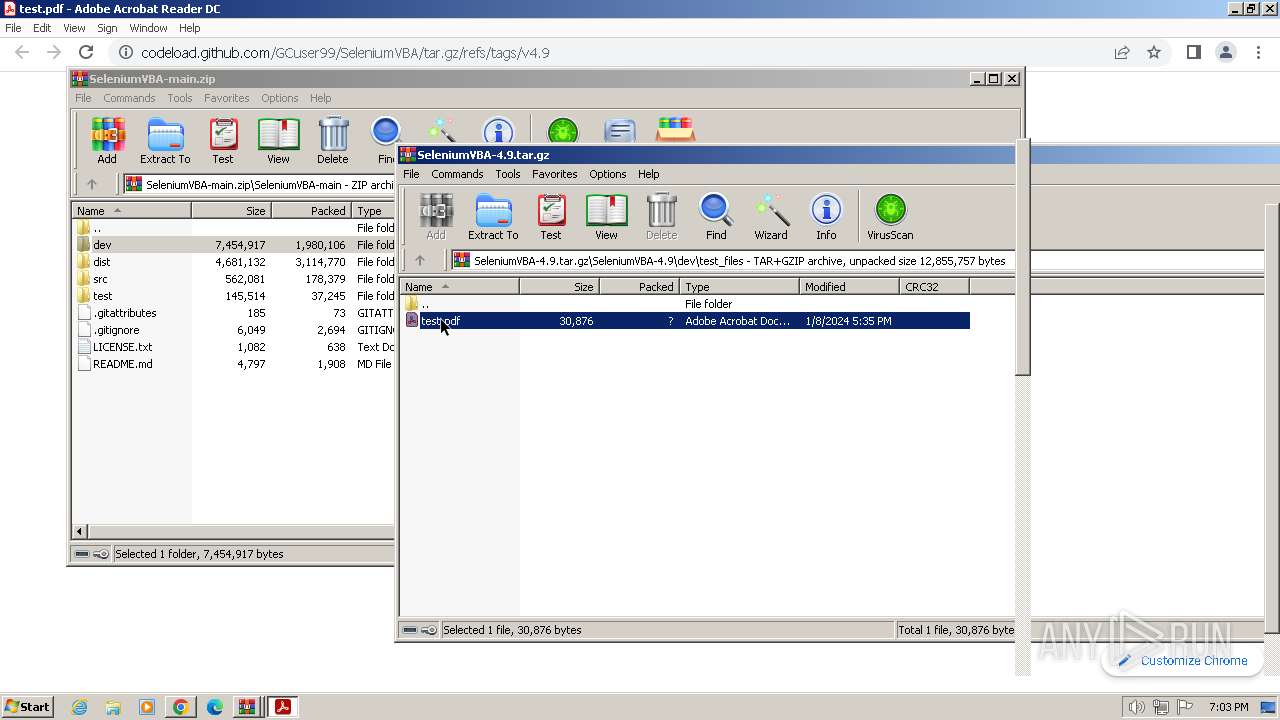Open Favorites menu in SeleniumVBA-4.9.tar.gz window
The width and height of the screenshot is (1280, 720).
555,174
